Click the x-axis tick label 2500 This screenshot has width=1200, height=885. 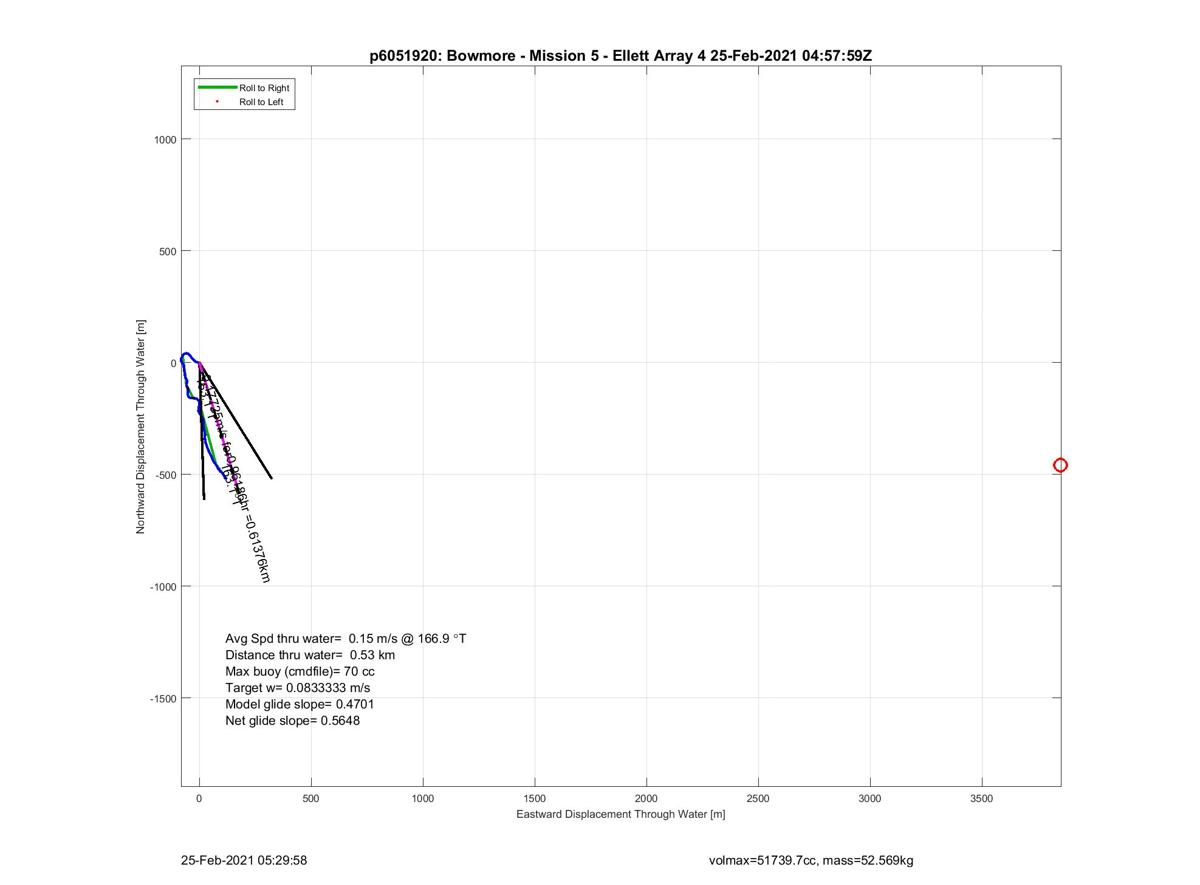758,798
